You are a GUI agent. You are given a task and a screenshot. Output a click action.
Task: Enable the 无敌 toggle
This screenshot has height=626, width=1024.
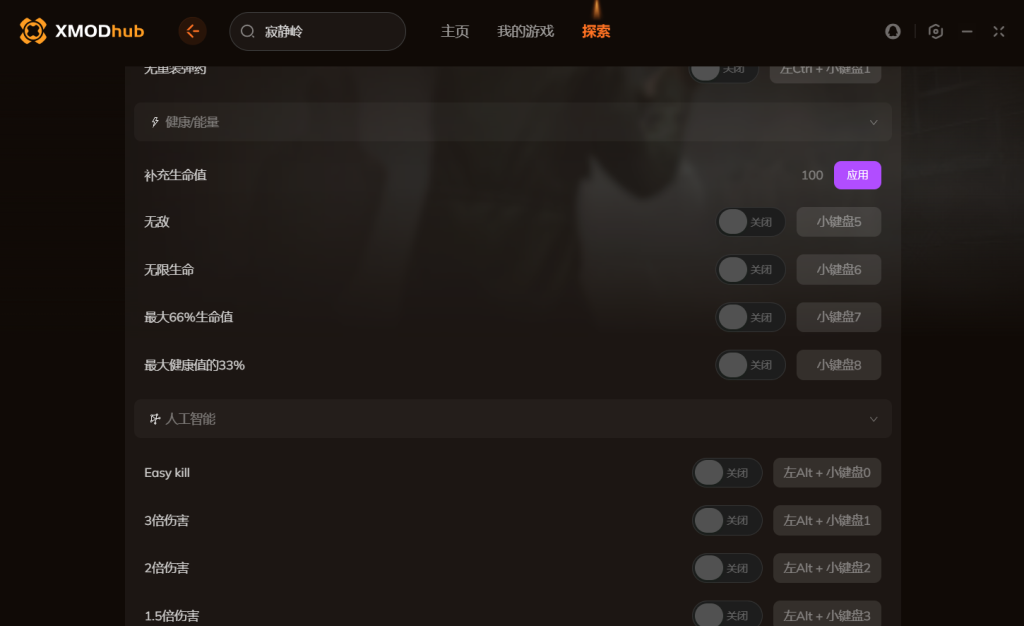point(750,222)
